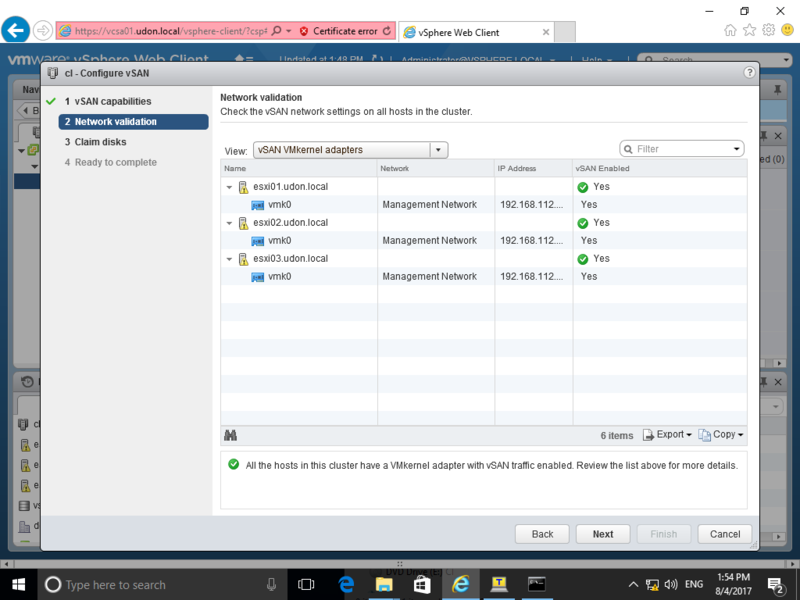Click the help question mark icon in dialog

coord(749,72)
